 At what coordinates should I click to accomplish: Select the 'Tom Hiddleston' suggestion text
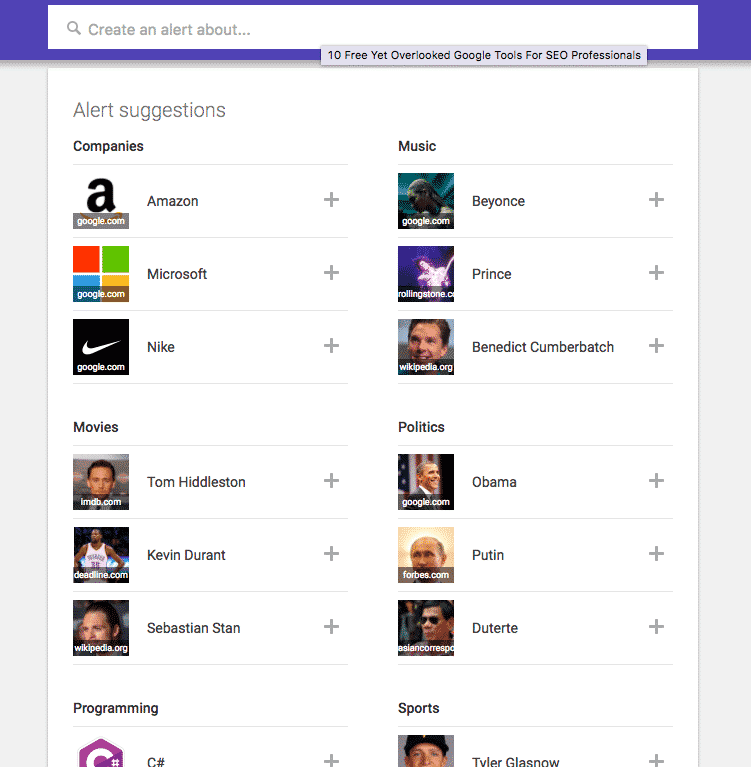tap(196, 482)
